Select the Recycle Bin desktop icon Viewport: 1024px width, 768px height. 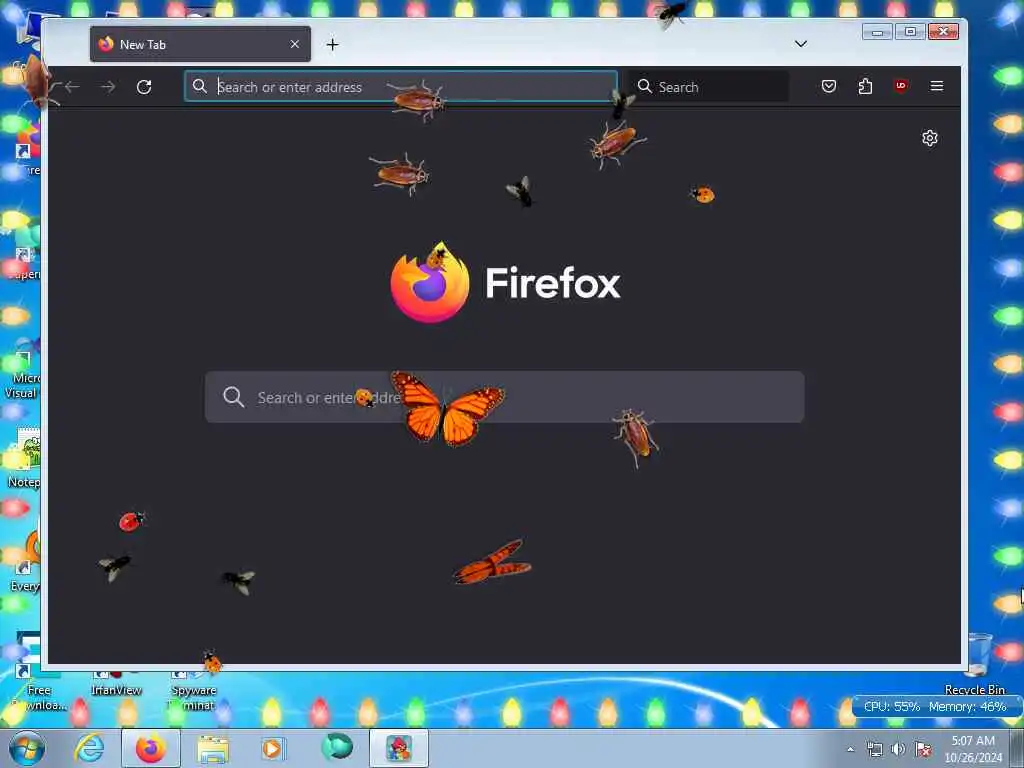coord(976,664)
